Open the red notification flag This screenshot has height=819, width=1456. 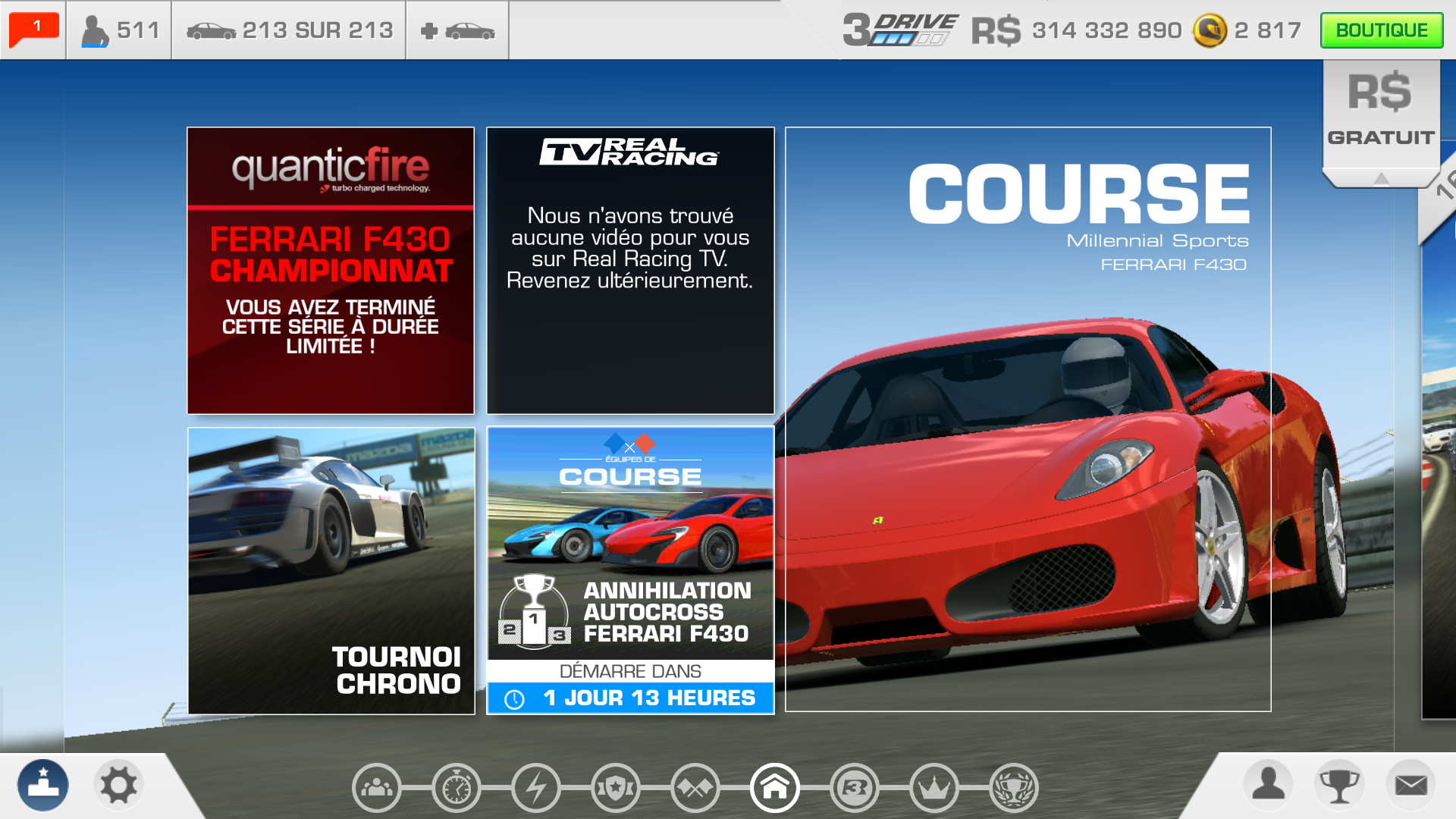33,30
